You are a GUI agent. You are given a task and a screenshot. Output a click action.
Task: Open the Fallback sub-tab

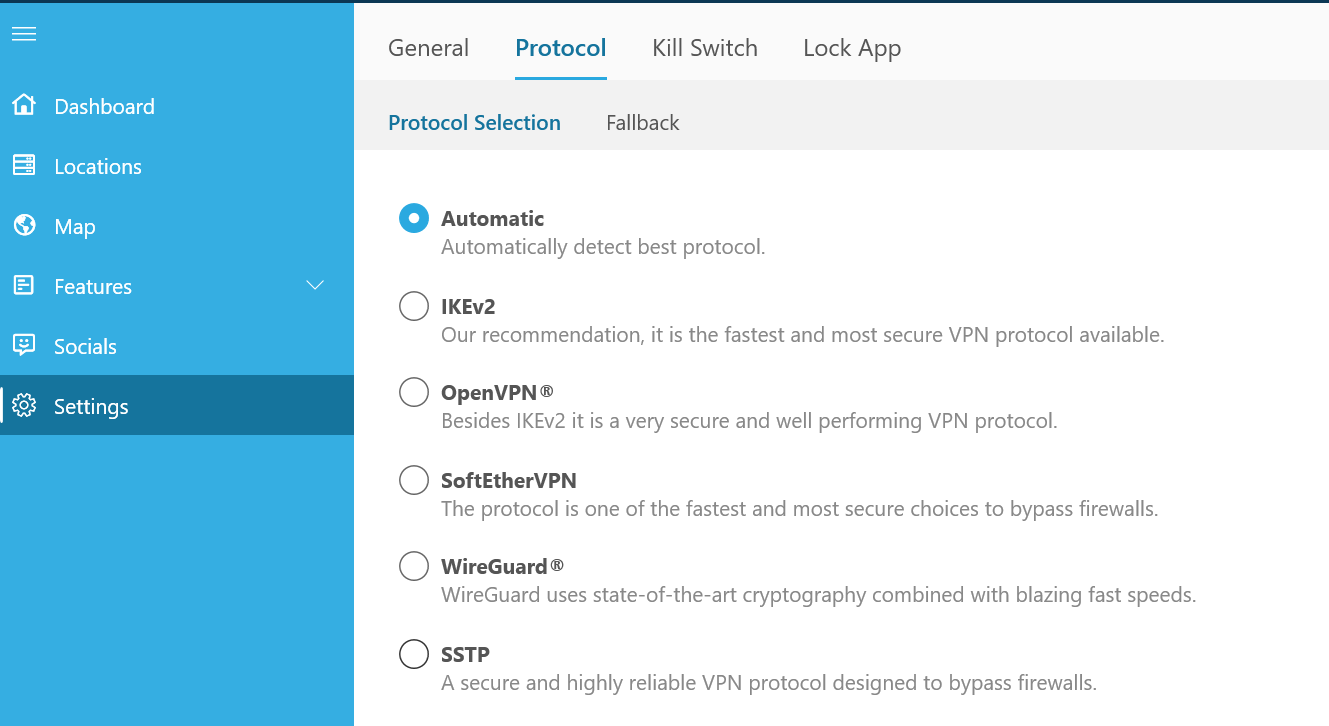[643, 123]
